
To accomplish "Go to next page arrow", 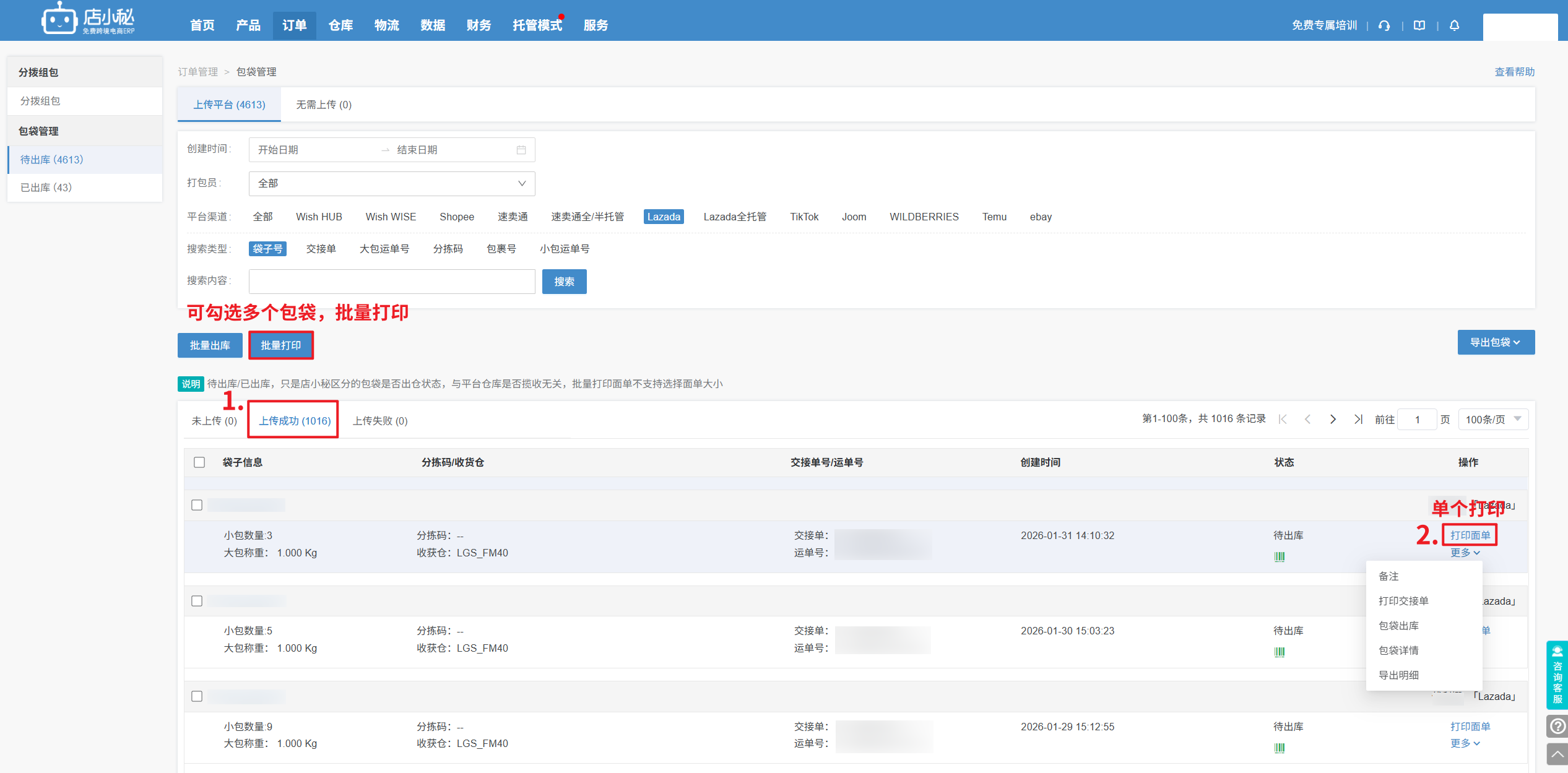I will pos(1333,420).
